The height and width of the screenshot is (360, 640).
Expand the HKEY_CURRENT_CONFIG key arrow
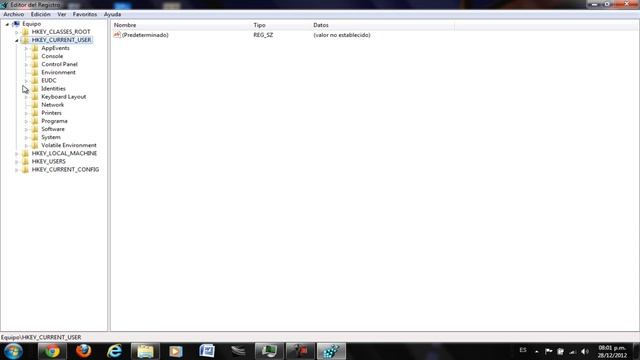(17, 170)
